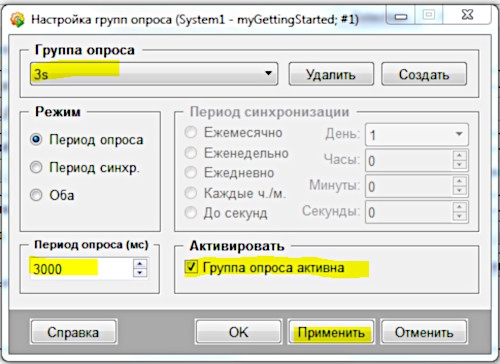Increase the polling period with up arrow
The height and width of the screenshot is (364, 500).
pos(140,263)
